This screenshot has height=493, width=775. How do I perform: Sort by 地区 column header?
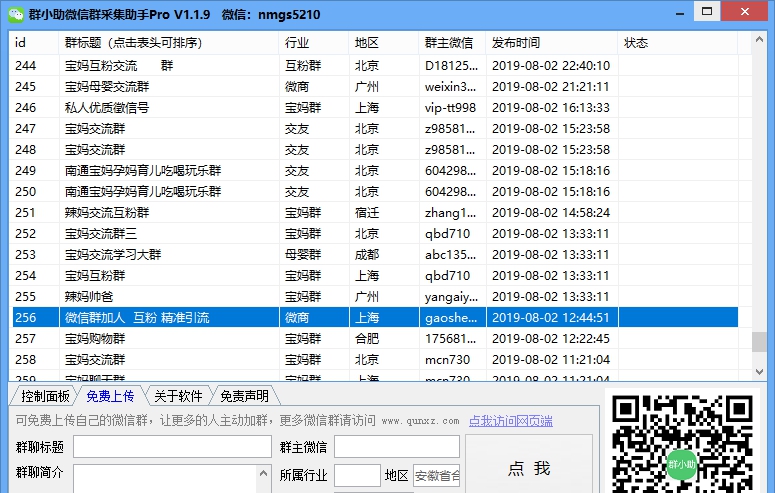384,43
